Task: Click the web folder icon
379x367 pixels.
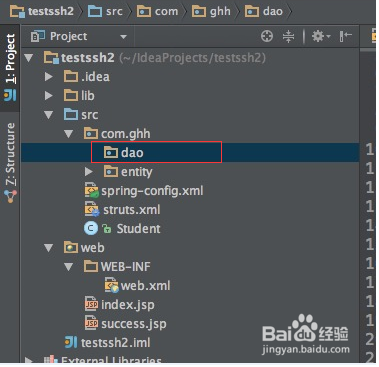Action: click(x=71, y=248)
